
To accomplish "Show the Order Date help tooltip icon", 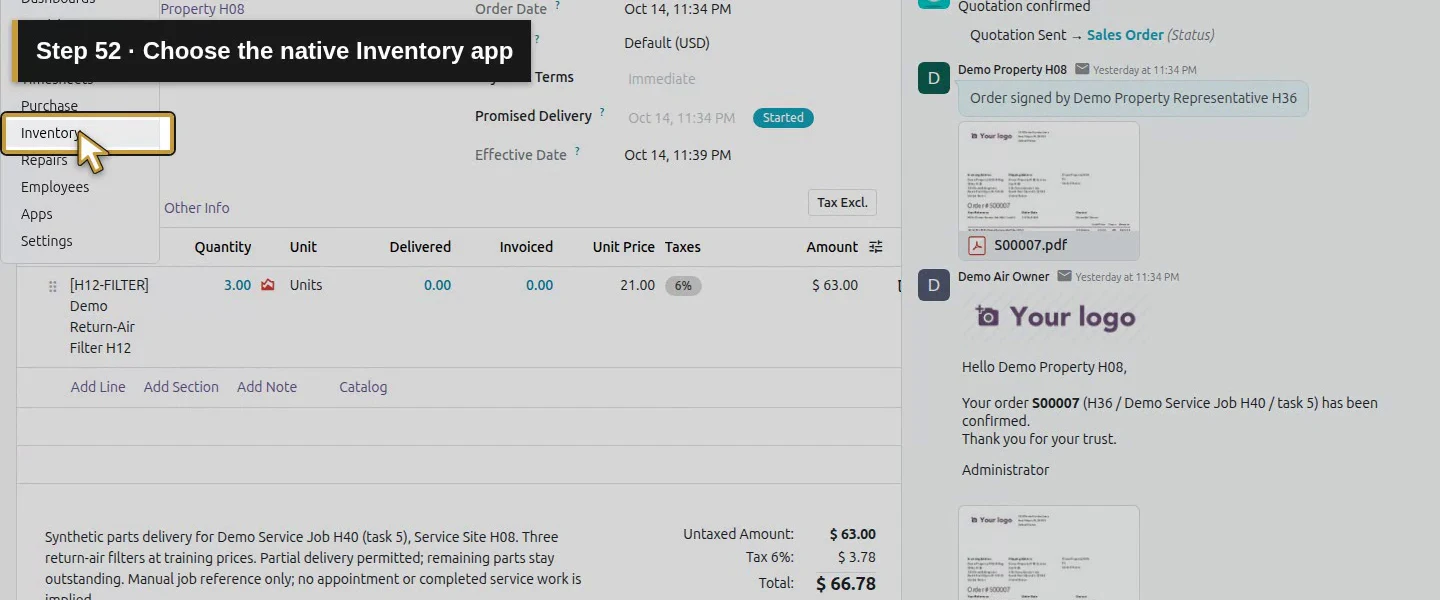I will [x=558, y=6].
